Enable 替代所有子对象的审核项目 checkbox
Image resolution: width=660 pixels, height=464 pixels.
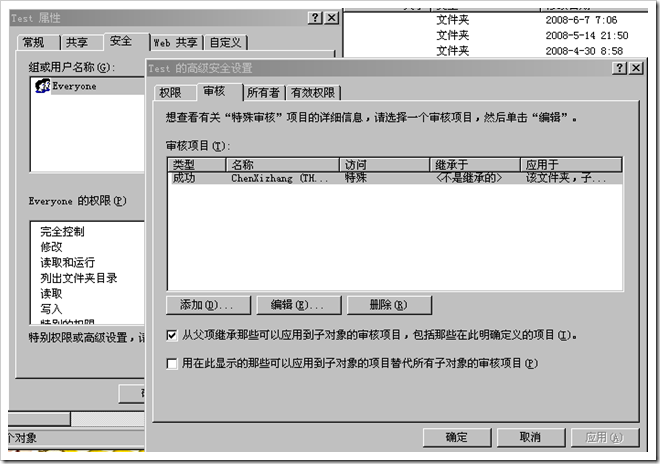[x=172, y=363]
